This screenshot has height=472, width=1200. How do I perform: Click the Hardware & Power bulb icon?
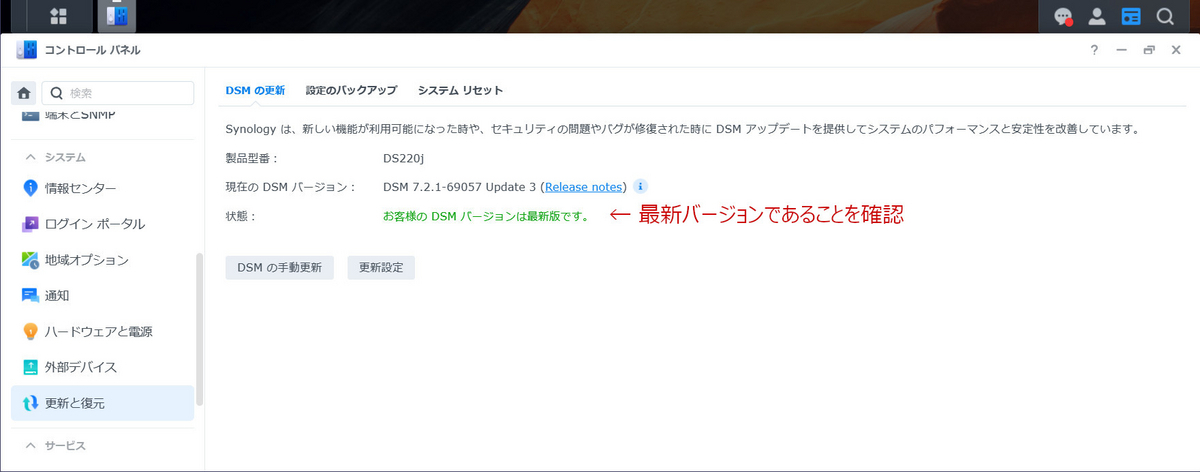tap(30, 331)
